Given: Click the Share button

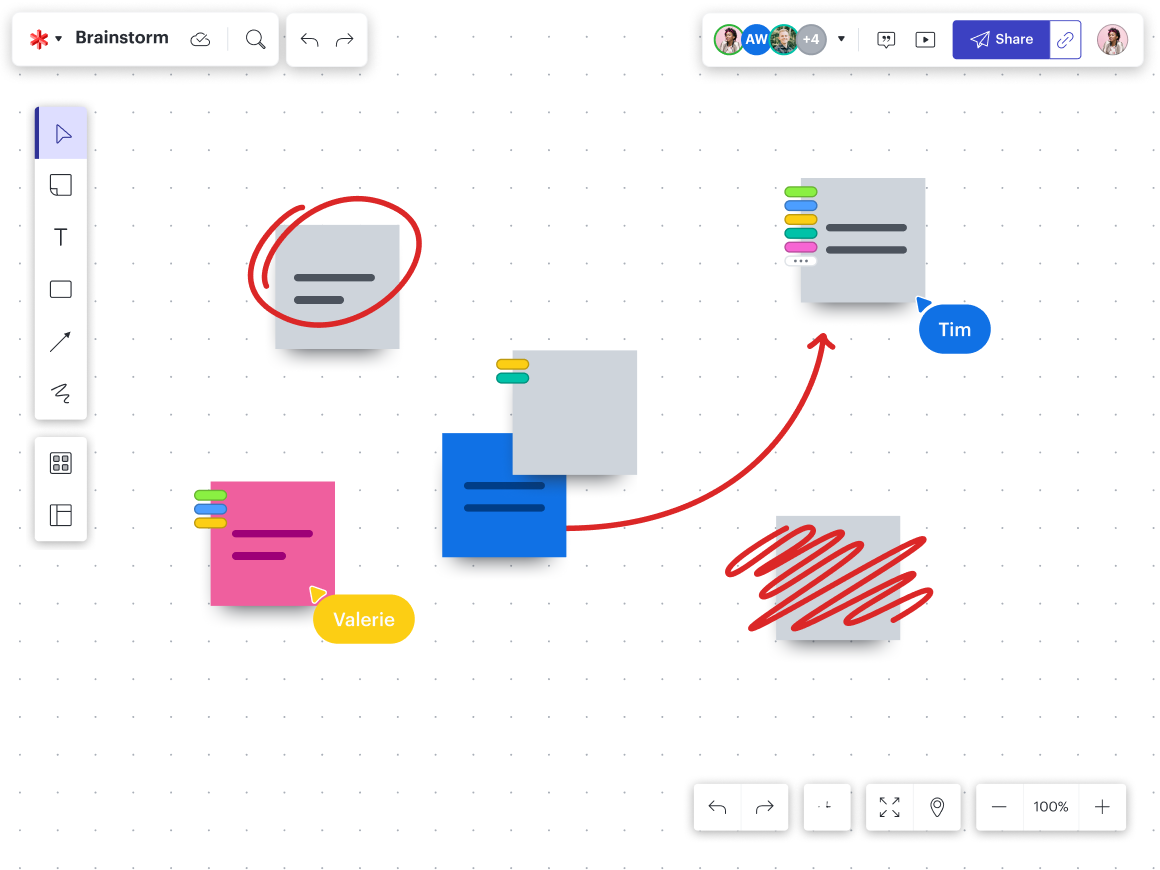Looking at the screenshot, I should point(1002,39).
